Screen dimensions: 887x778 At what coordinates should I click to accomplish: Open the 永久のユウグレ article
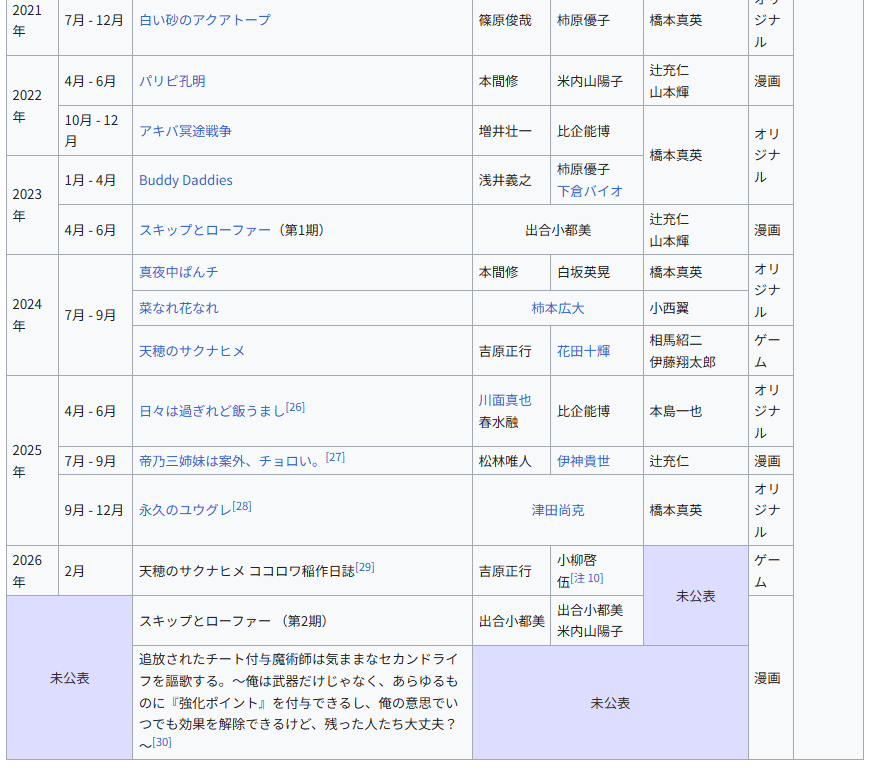click(x=185, y=510)
